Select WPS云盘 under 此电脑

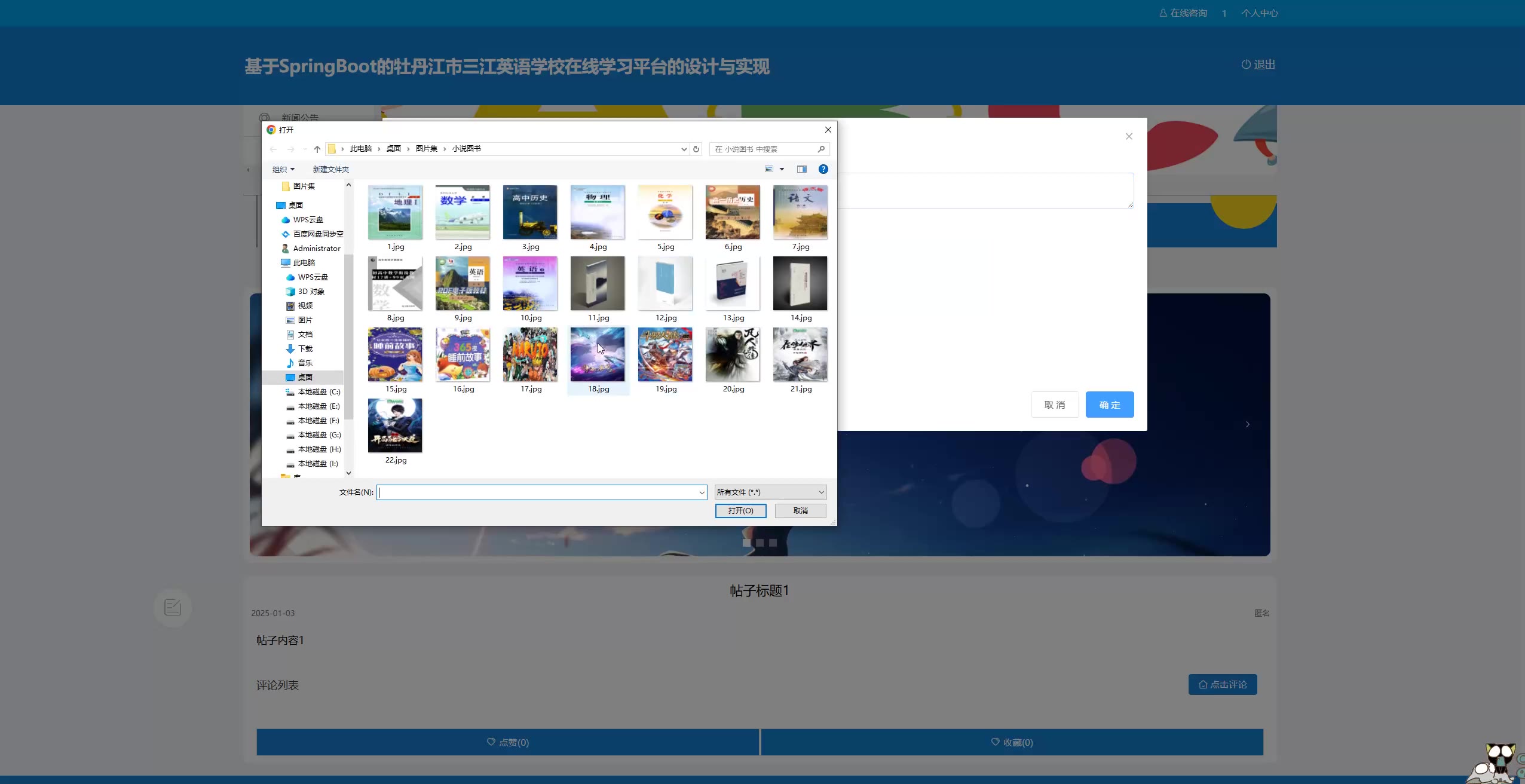313,277
